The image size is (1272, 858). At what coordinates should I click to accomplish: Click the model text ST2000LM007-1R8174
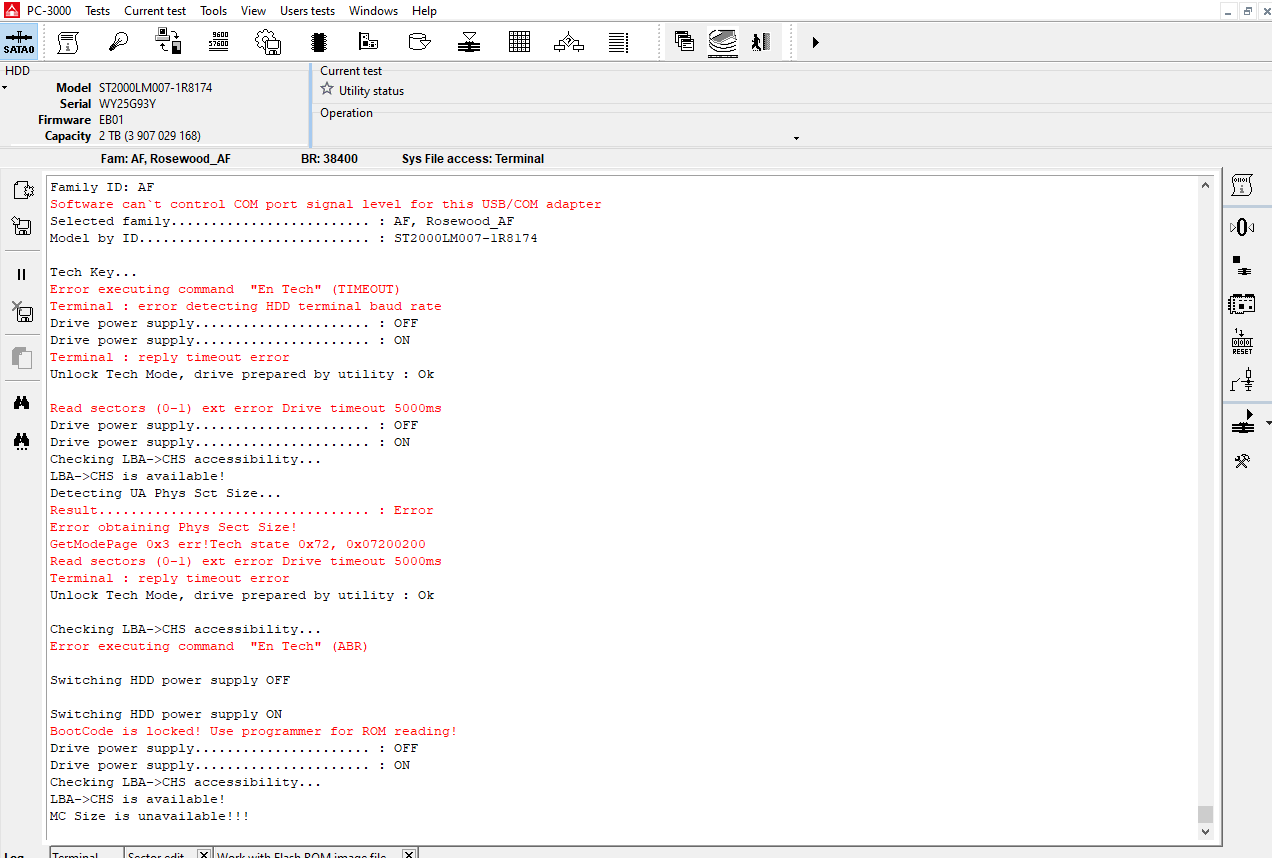pyautogui.click(x=156, y=88)
